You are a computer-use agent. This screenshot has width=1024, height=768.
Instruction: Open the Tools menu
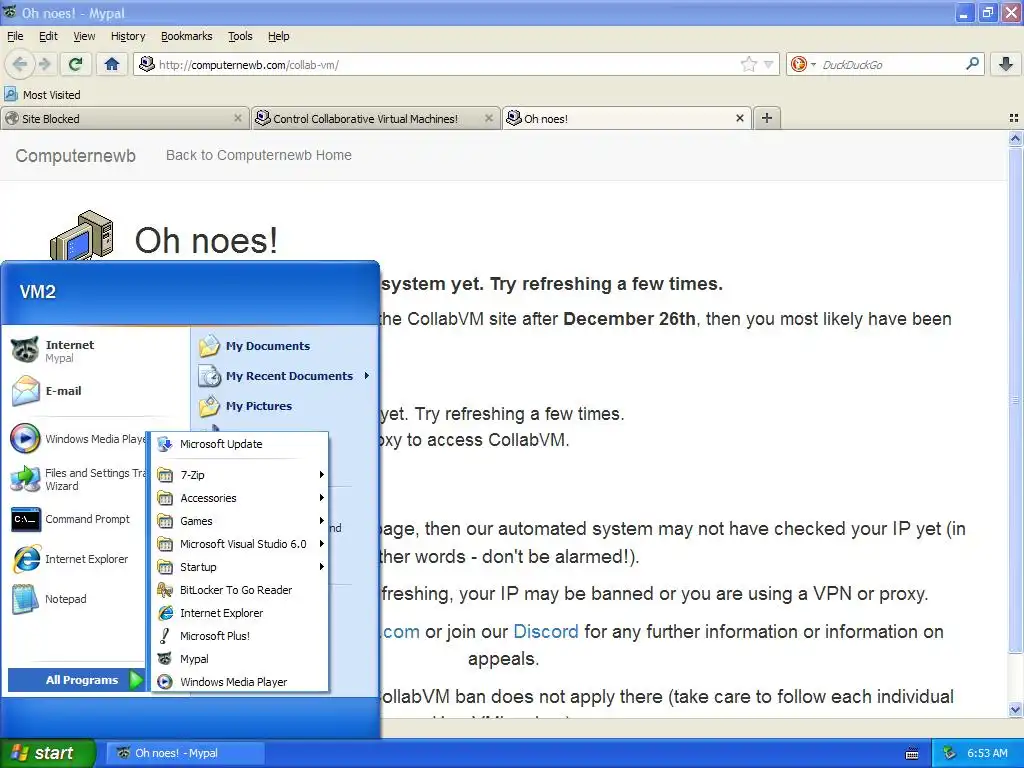[240, 36]
